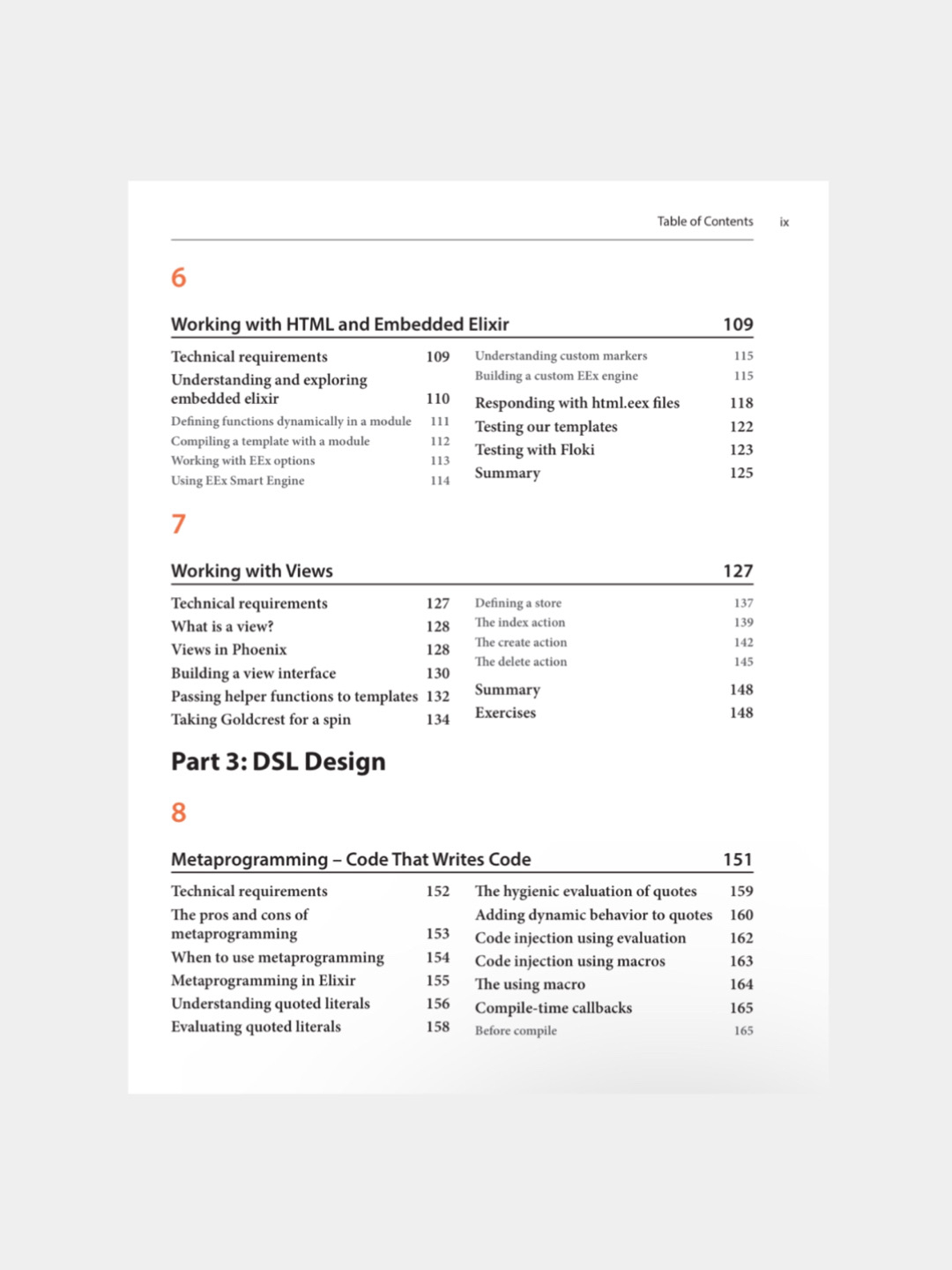The width and height of the screenshot is (952, 1270).
Task: Open "Working with HTML and Embedded Elixir" chapter title
Action: click(340, 325)
